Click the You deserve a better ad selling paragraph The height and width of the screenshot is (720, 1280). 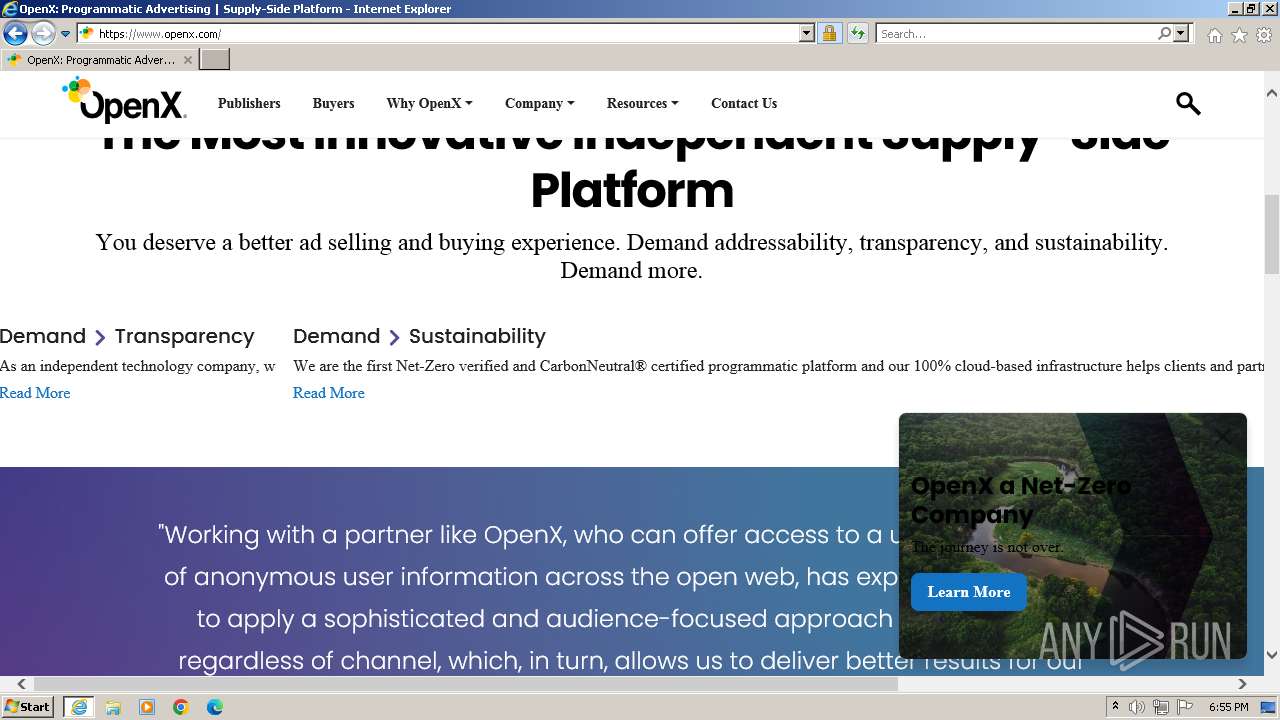pyautogui.click(x=631, y=256)
